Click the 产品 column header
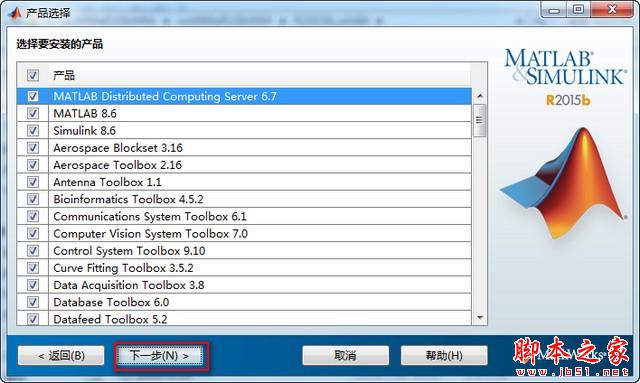 (64, 75)
